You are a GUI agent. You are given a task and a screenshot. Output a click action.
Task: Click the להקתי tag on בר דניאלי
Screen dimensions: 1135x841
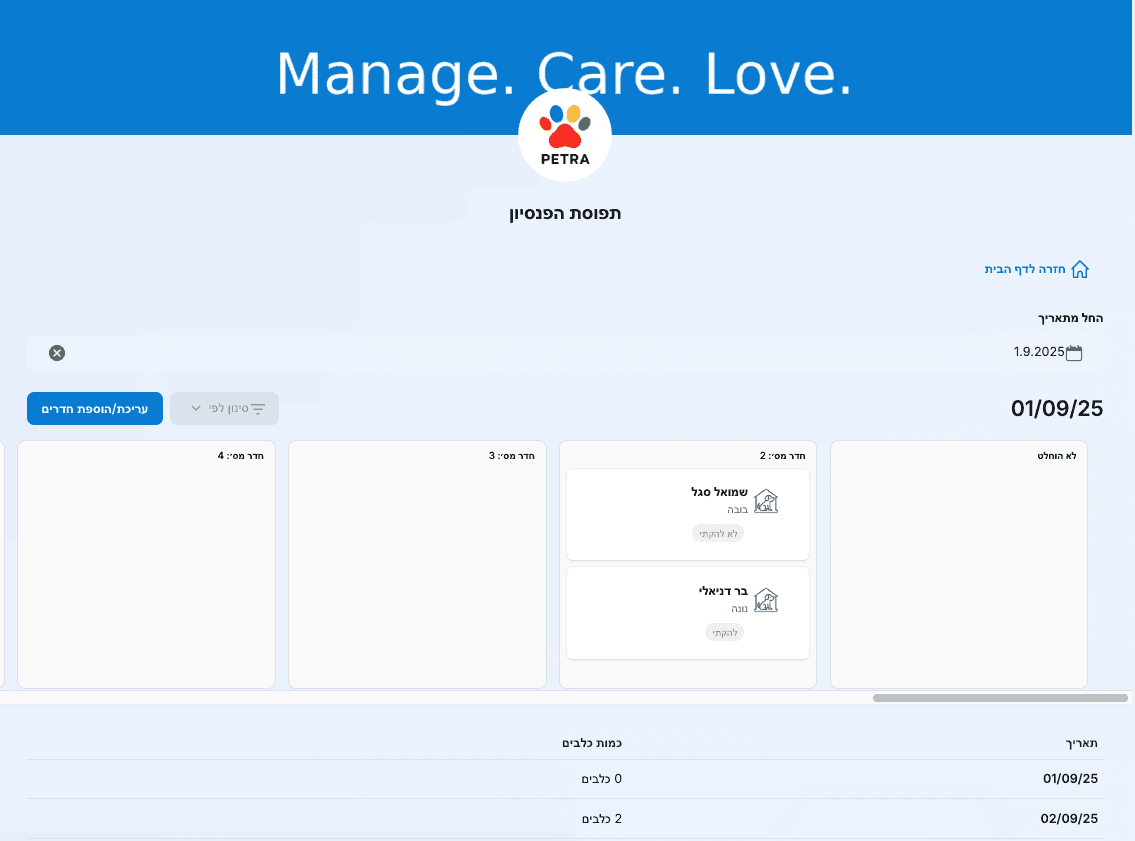(x=725, y=633)
